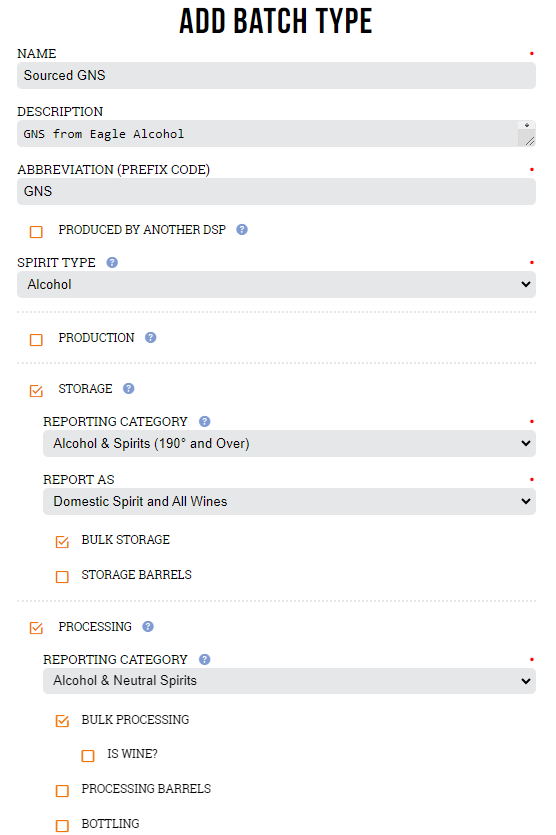Screen dimensions: 556x835
Task: Tick the Is Wine? checkbox
Action: click(88, 756)
